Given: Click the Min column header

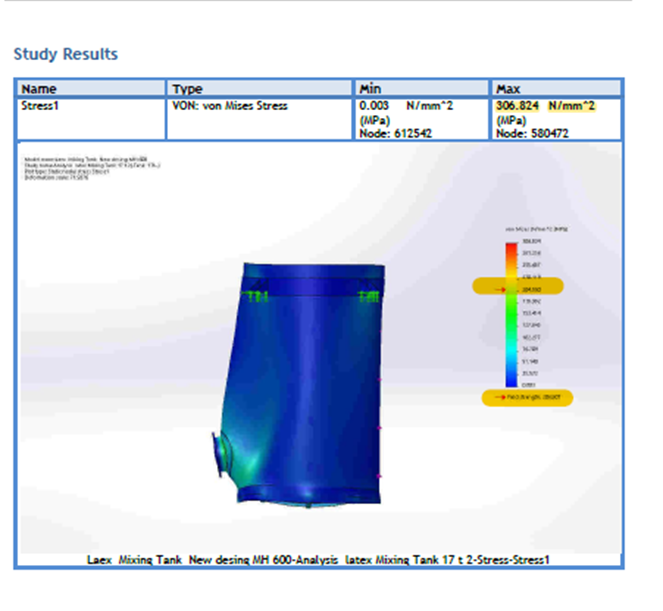Looking at the screenshot, I should [x=371, y=89].
